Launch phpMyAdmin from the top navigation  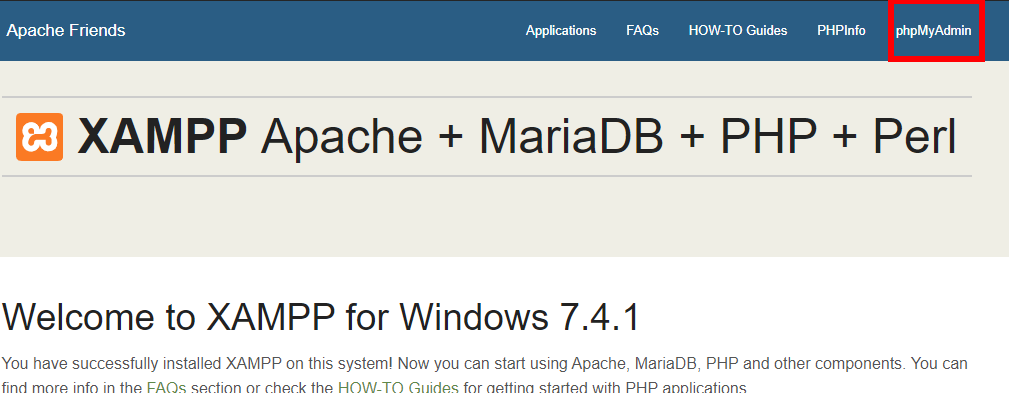933,30
